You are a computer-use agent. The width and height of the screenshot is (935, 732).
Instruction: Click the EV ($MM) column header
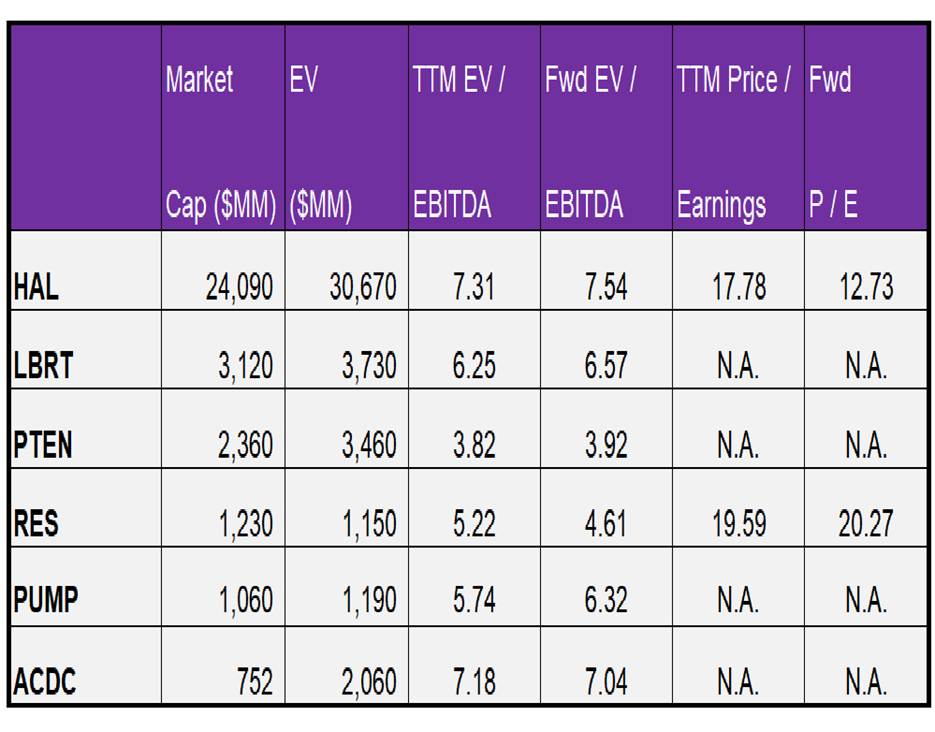(x=321, y=140)
